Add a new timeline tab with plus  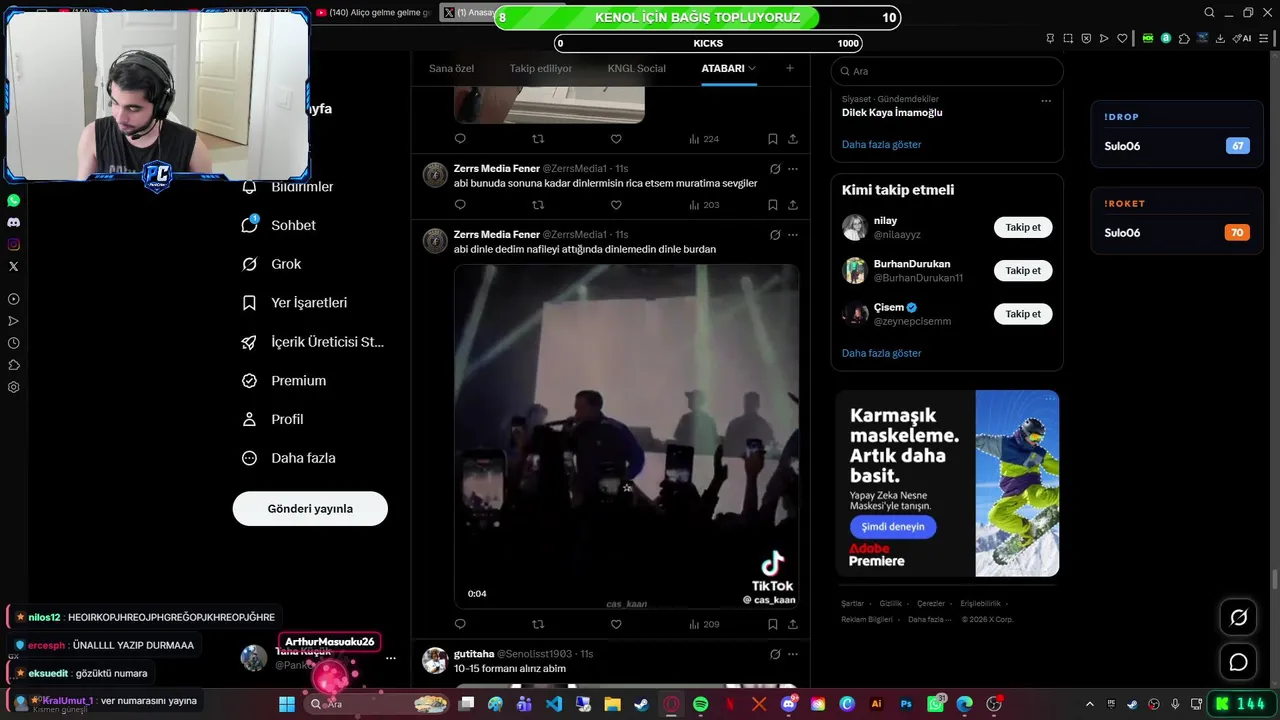(x=790, y=68)
